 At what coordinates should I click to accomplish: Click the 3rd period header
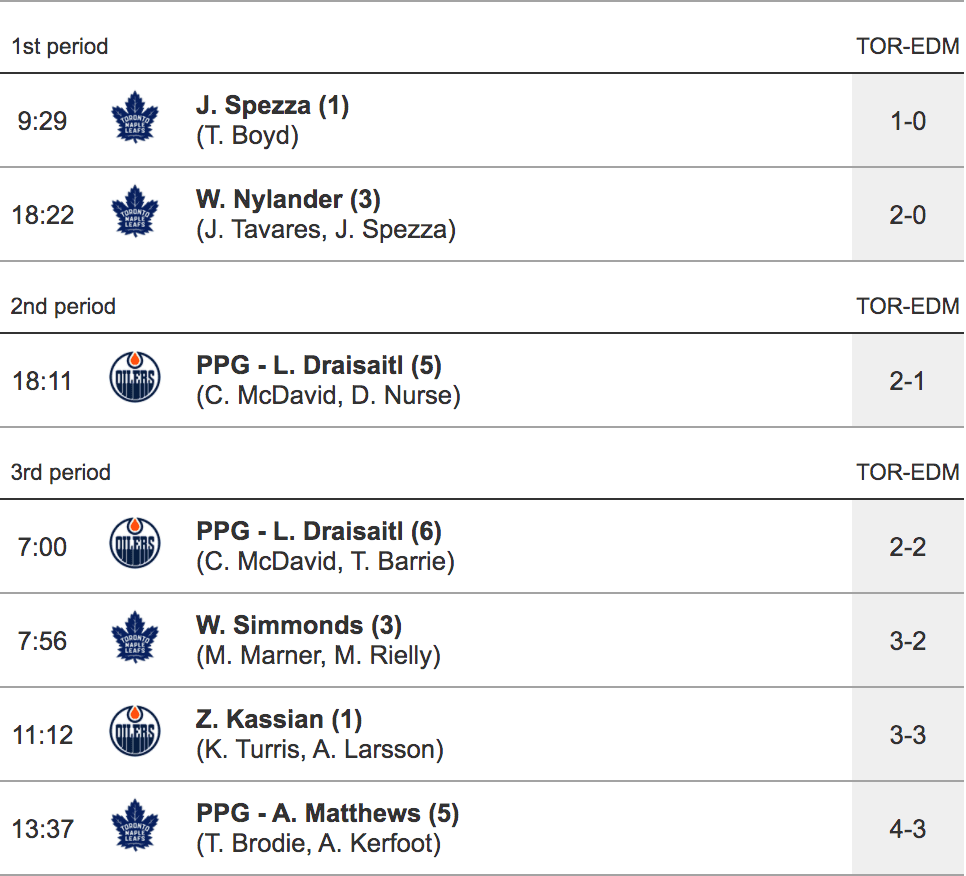(x=61, y=473)
